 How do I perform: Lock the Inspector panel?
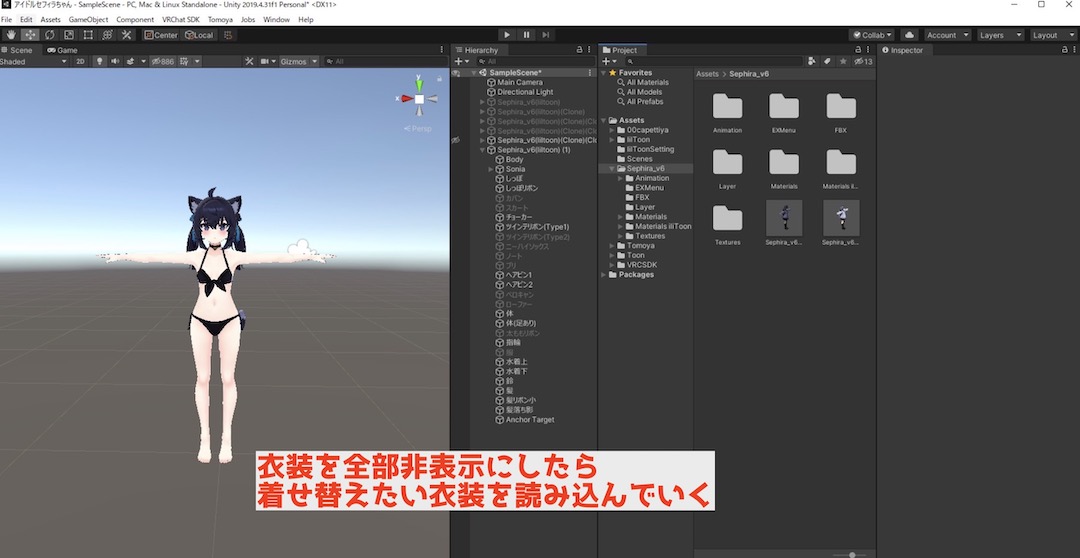click(x=1064, y=50)
